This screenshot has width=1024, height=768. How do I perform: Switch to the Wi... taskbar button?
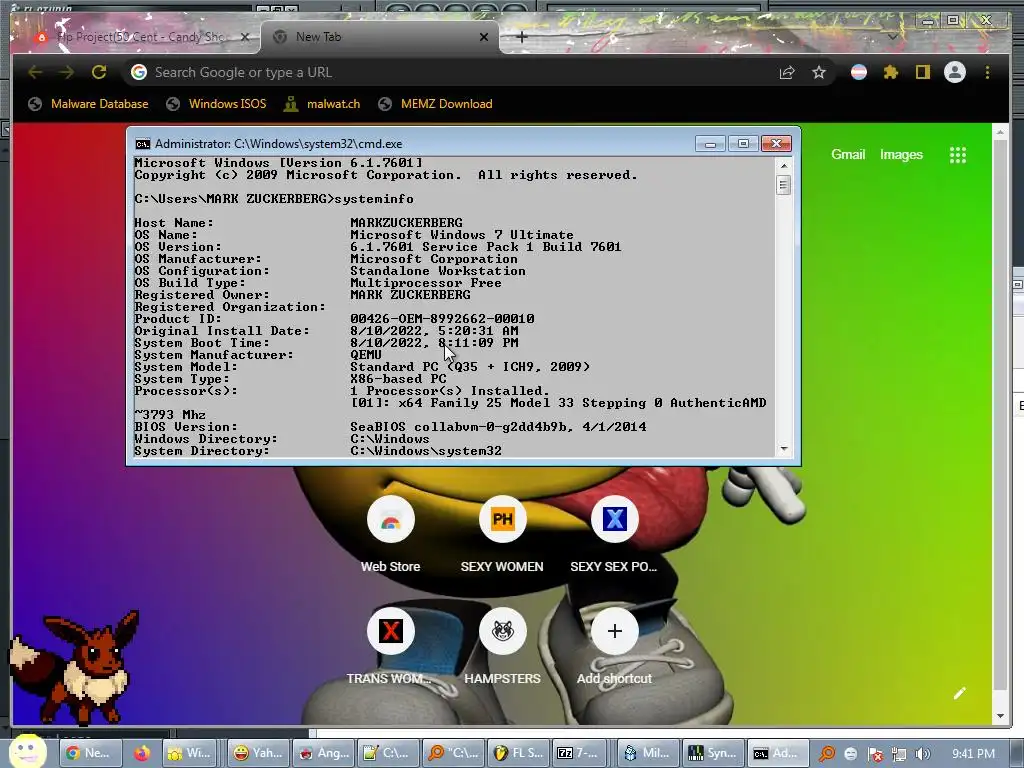pos(190,753)
